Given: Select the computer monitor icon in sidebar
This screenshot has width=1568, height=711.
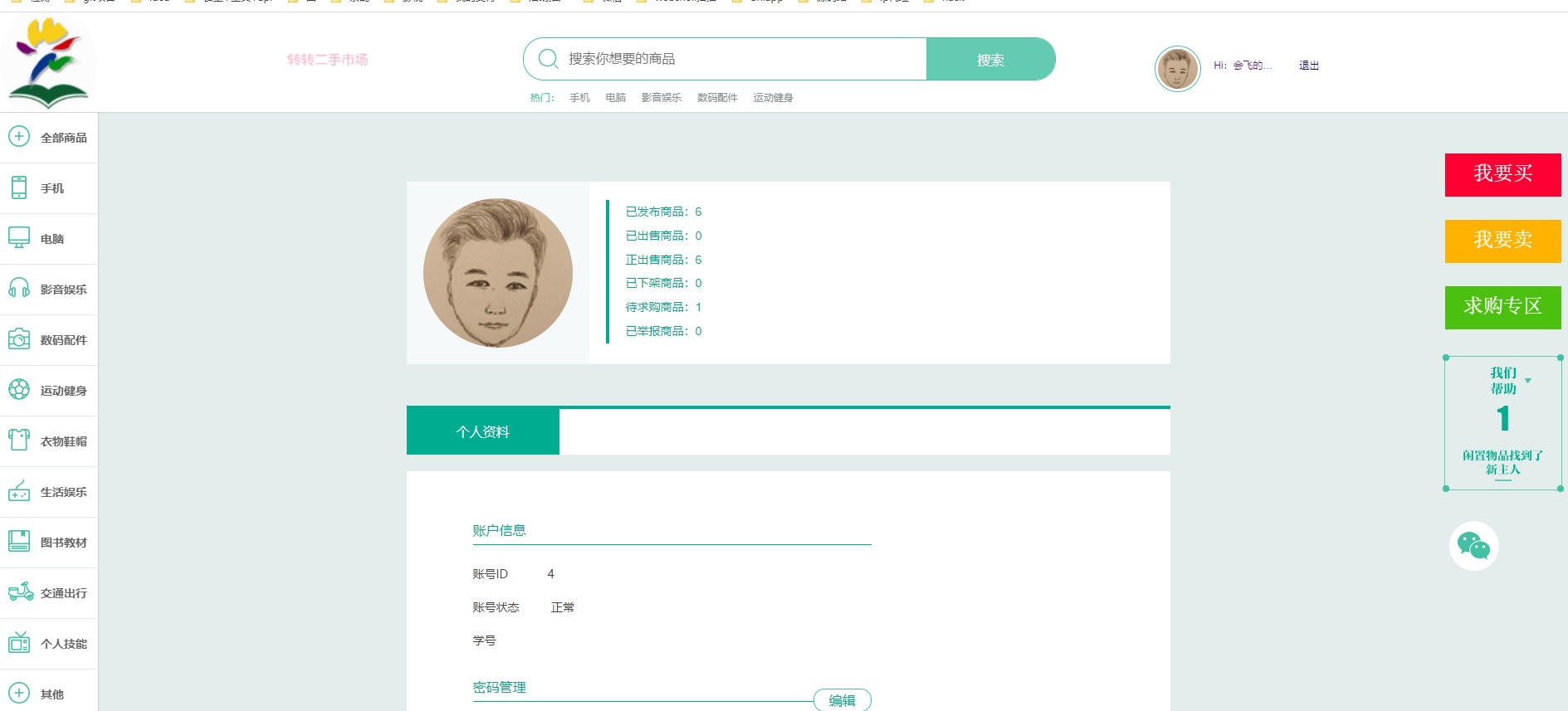Looking at the screenshot, I should [19, 238].
